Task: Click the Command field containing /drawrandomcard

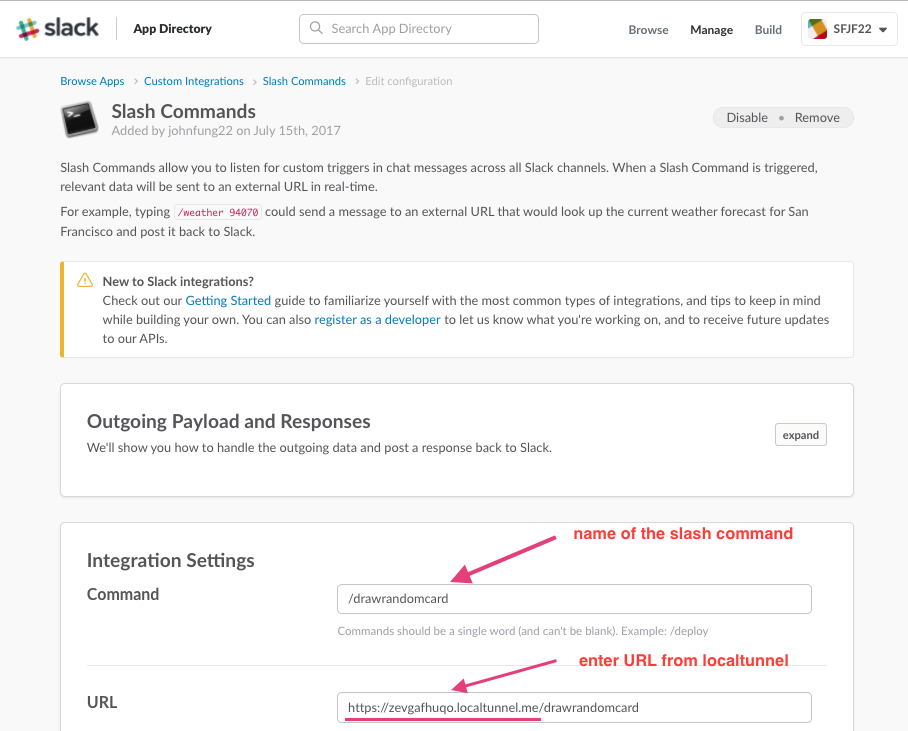Action: click(574, 599)
